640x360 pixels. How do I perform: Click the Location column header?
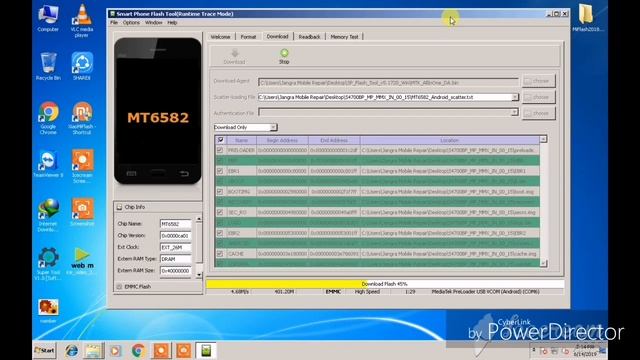point(449,140)
